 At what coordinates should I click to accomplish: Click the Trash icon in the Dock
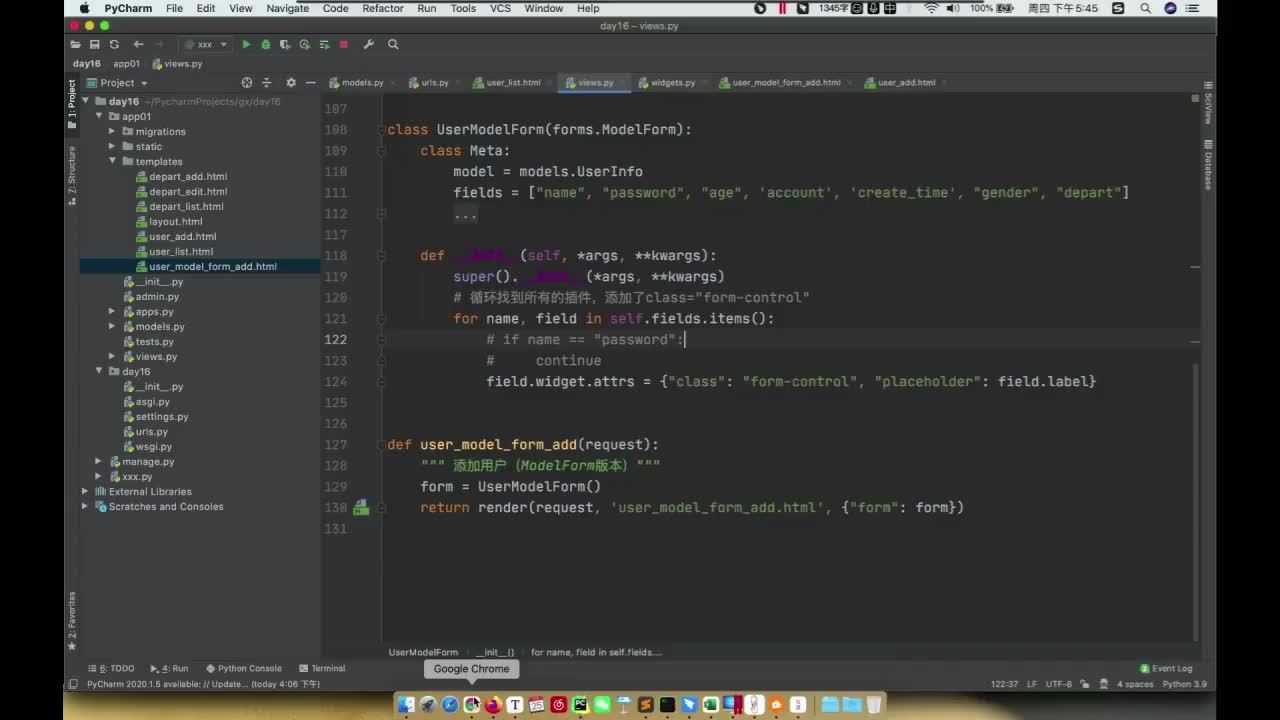pyautogui.click(x=875, y=705)
